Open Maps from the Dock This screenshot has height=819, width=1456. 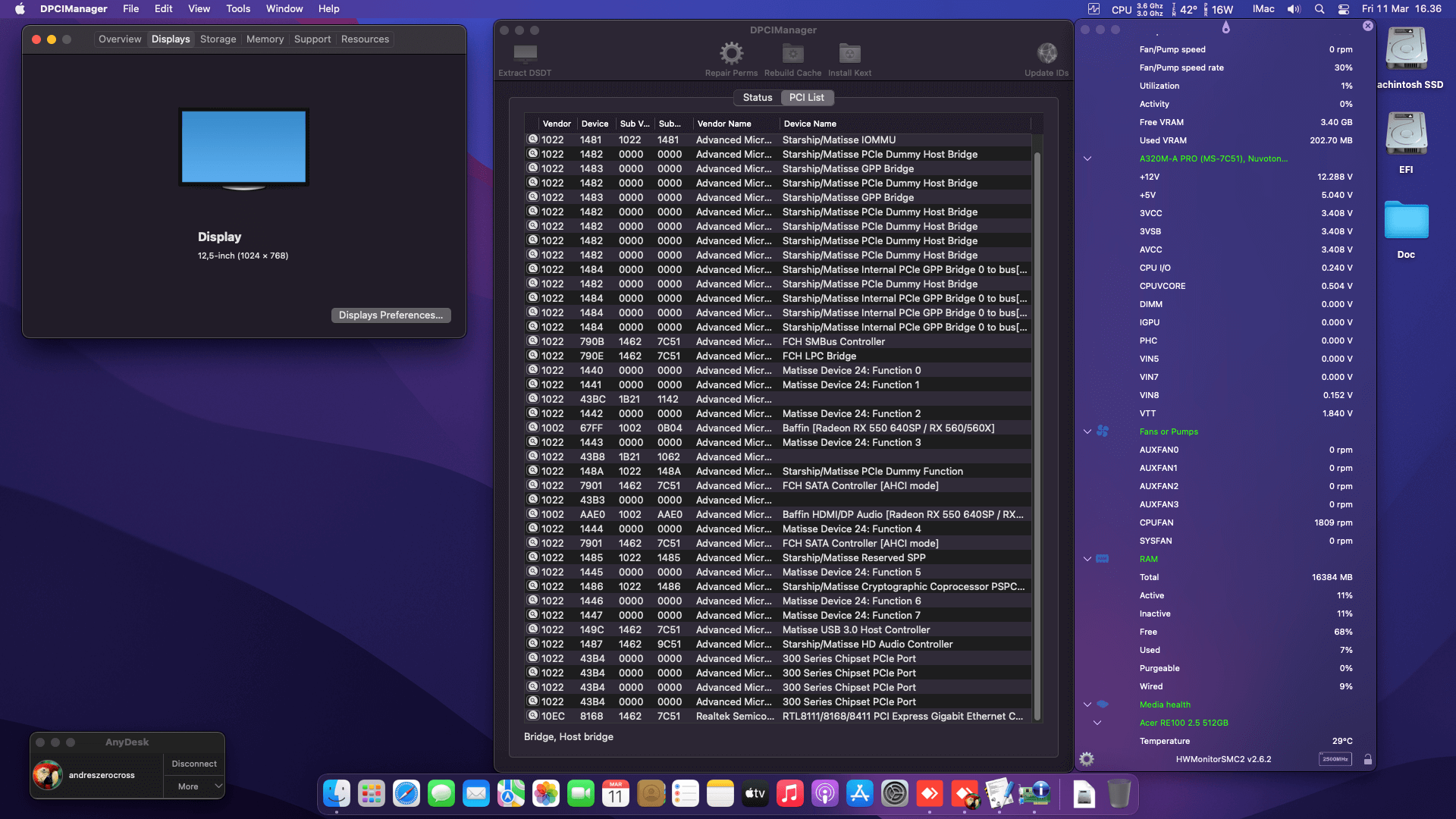point(511,794)
